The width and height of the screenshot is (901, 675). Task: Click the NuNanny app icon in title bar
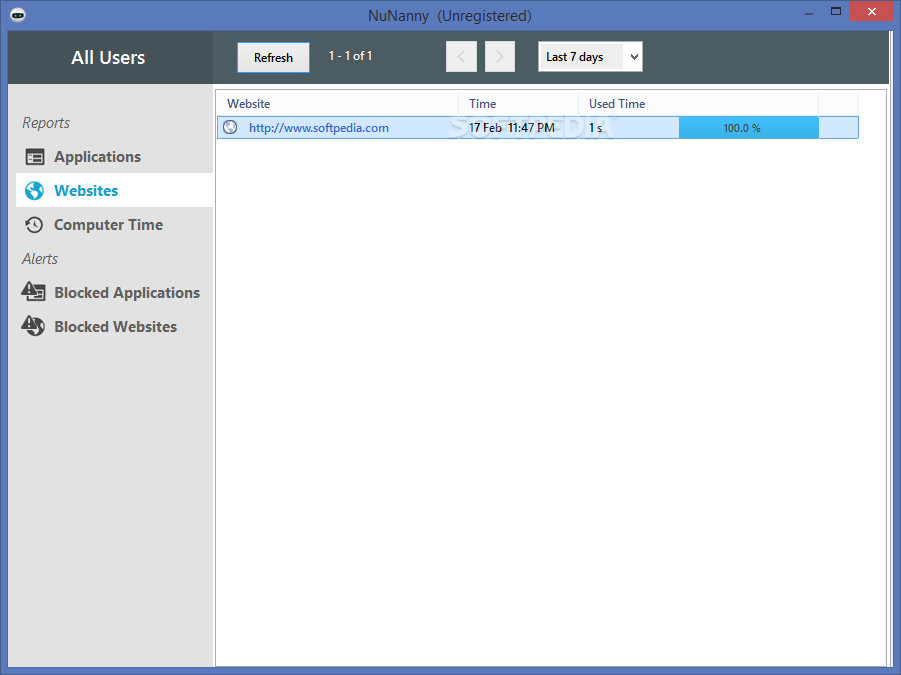(x=18, y=15)
